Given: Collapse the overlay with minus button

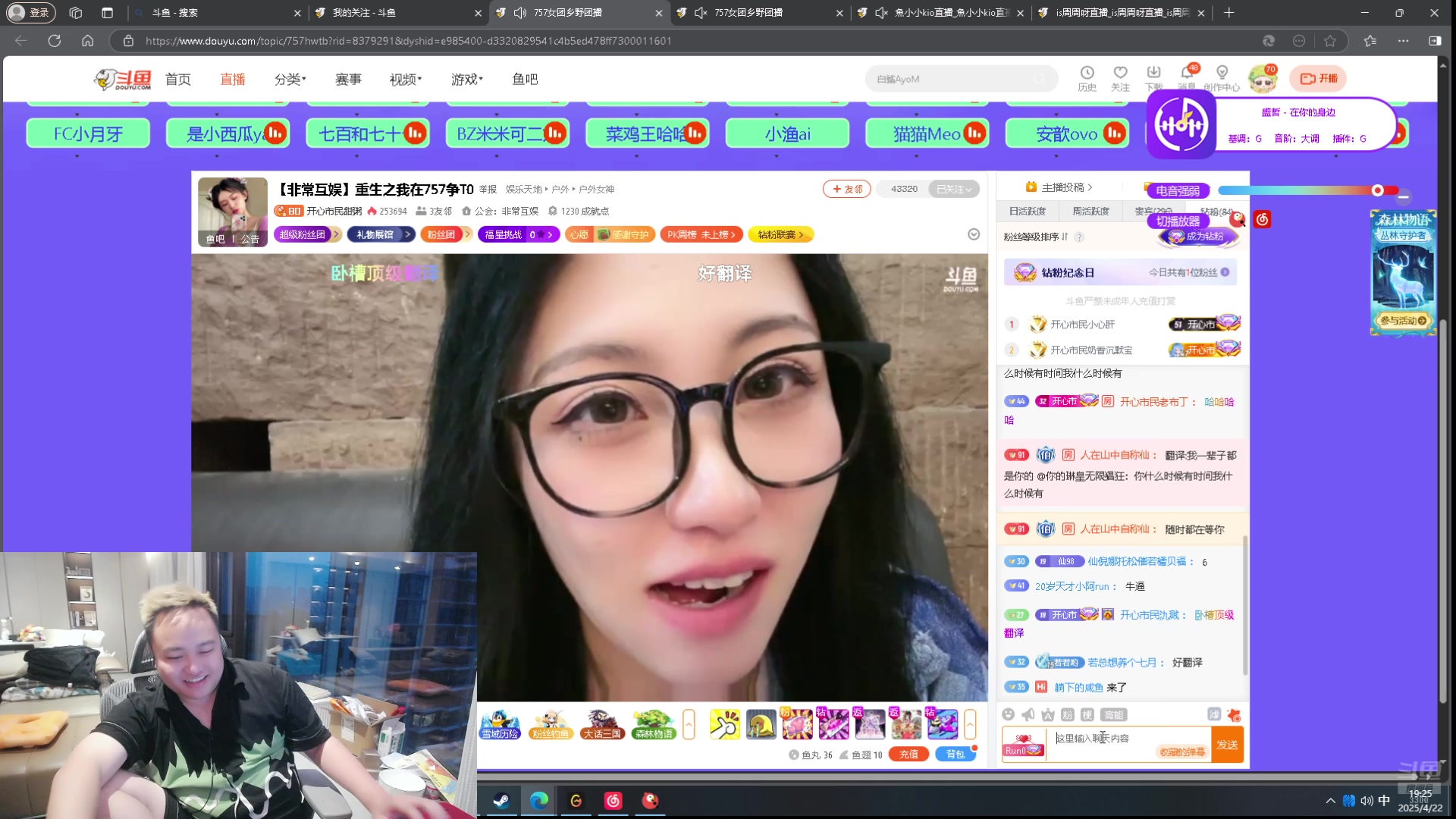Looking at the screenshot, I should click(x=1403, y=197).
